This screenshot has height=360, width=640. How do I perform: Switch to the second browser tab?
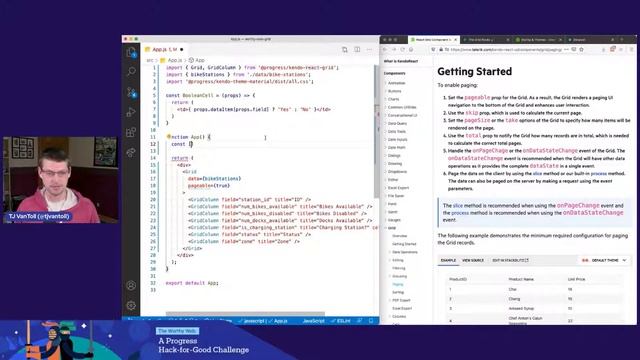click(486, 40)
